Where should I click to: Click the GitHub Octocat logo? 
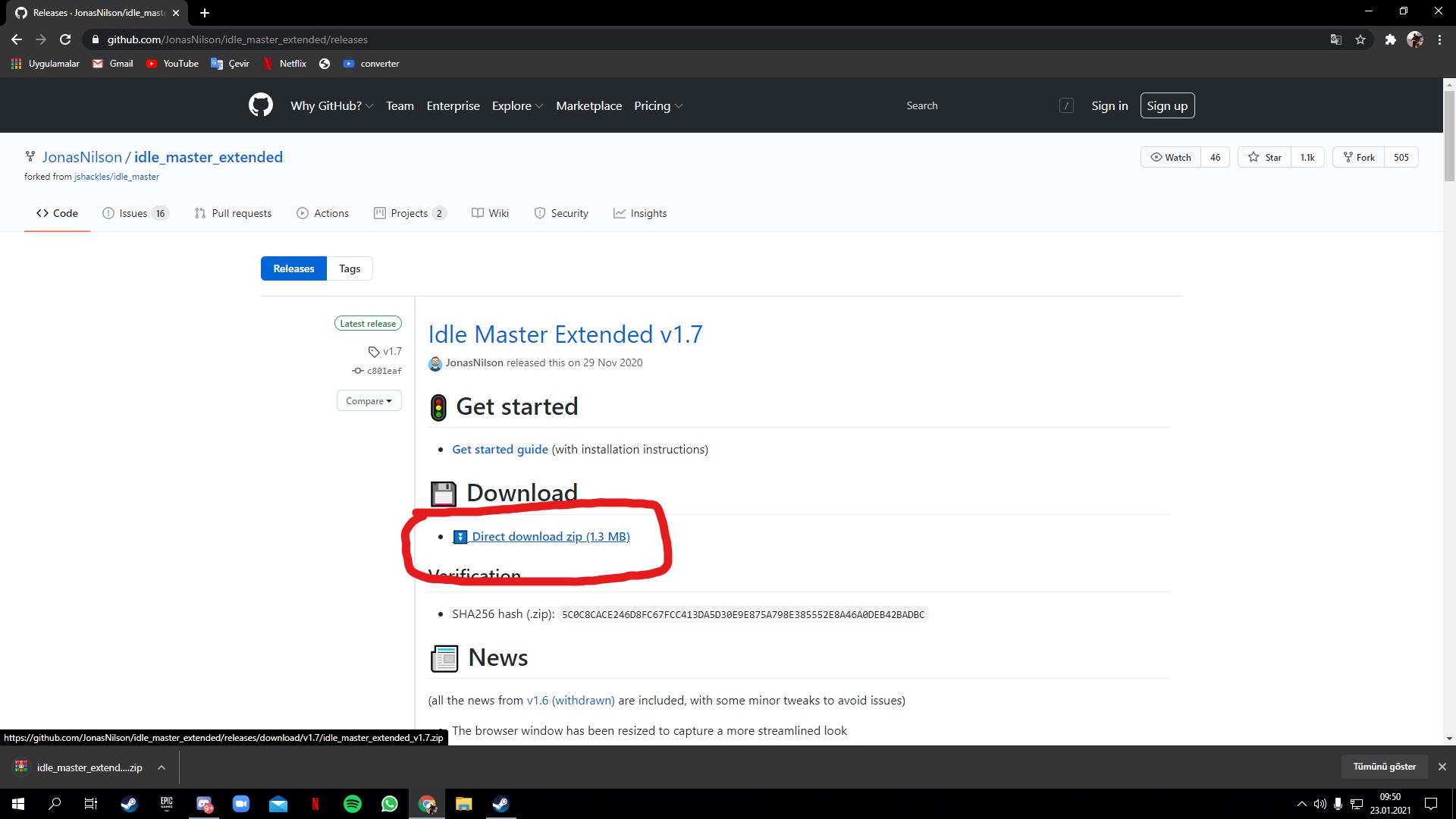click(x=261, y=105)
